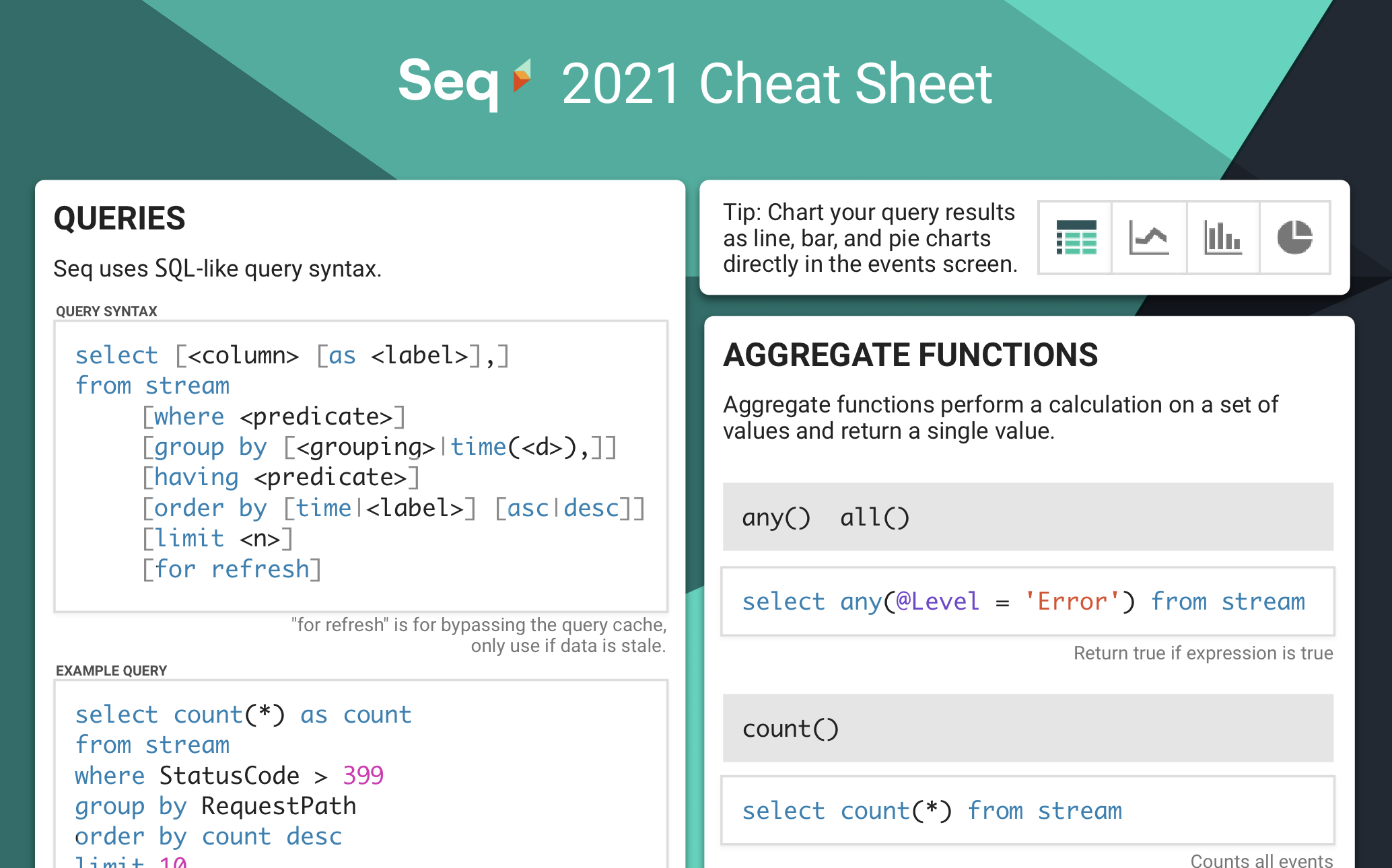Click the 'for refresh' line in syntax box
The height and width of the screenshot is (868, 1392).
pos(232,569)
